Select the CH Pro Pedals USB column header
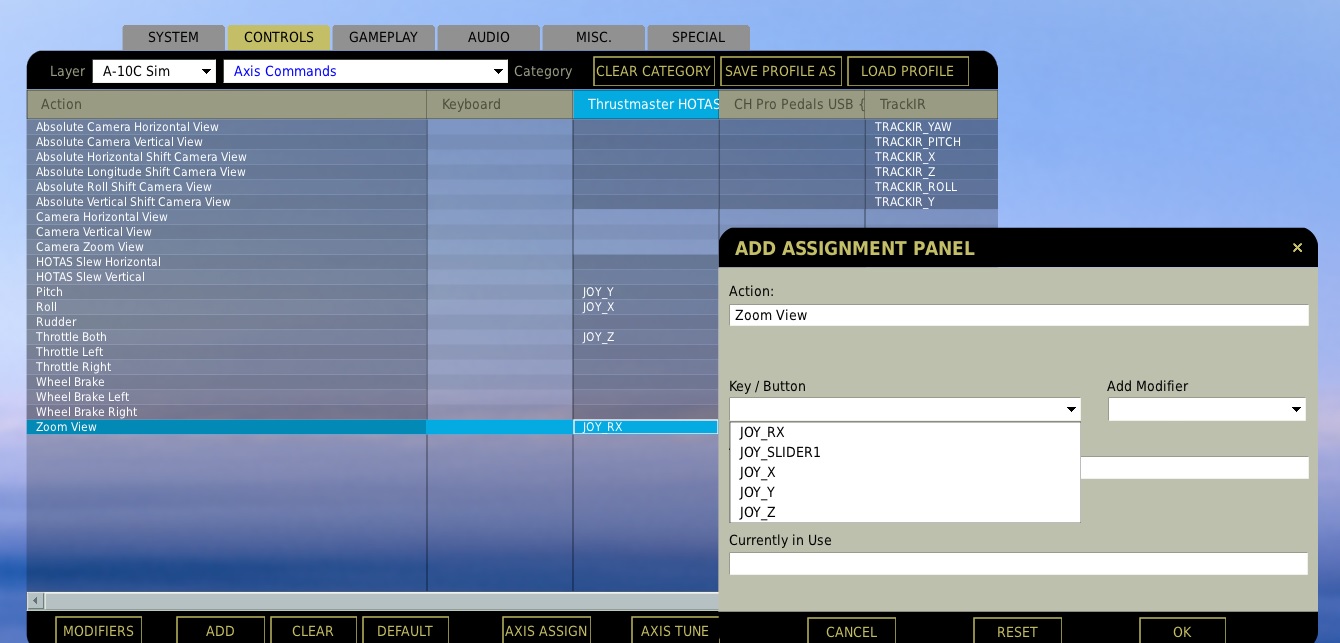The width and height of the screenshot is (1340, 643). tap(792, 104)
